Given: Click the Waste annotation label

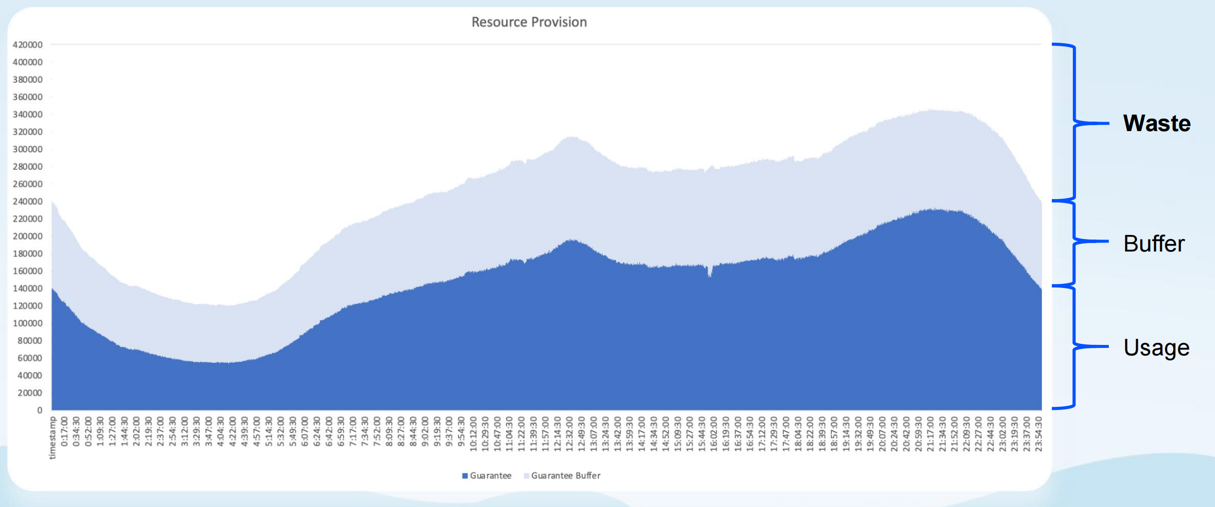Looking at the screenshot, I should click(1157, 123).
